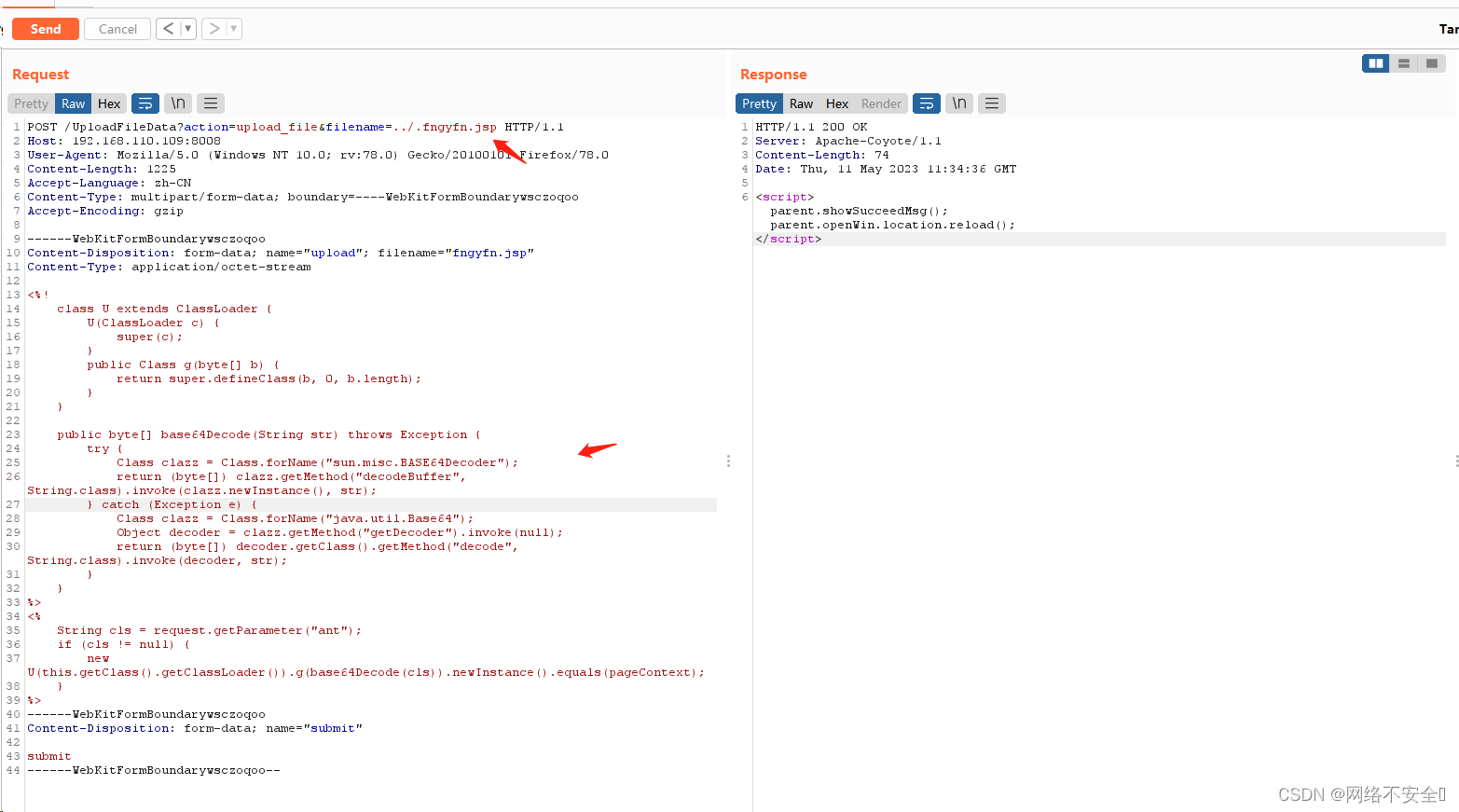Image resolution: width=1459 pixels, height=812 pixels.
Task: Select combined single-panel layout icon
Action: [1432, 63]
